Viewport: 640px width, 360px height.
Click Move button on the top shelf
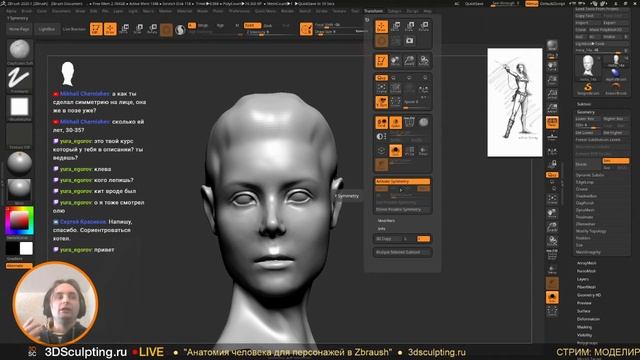click(x=124, y=29)
